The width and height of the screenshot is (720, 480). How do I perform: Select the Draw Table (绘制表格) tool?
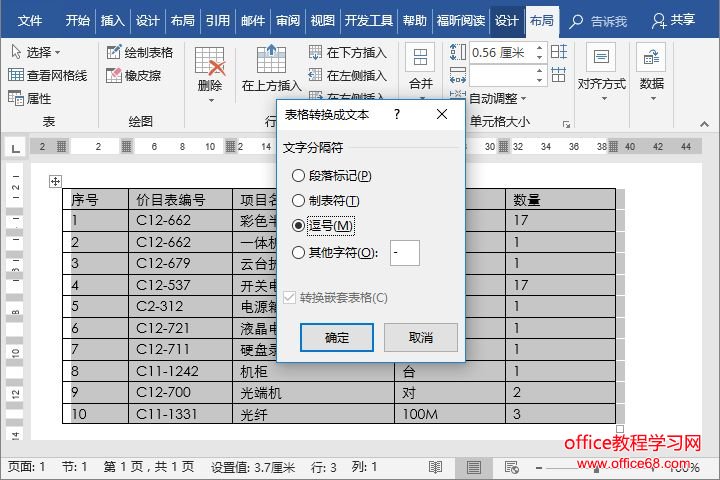(140, 52)
